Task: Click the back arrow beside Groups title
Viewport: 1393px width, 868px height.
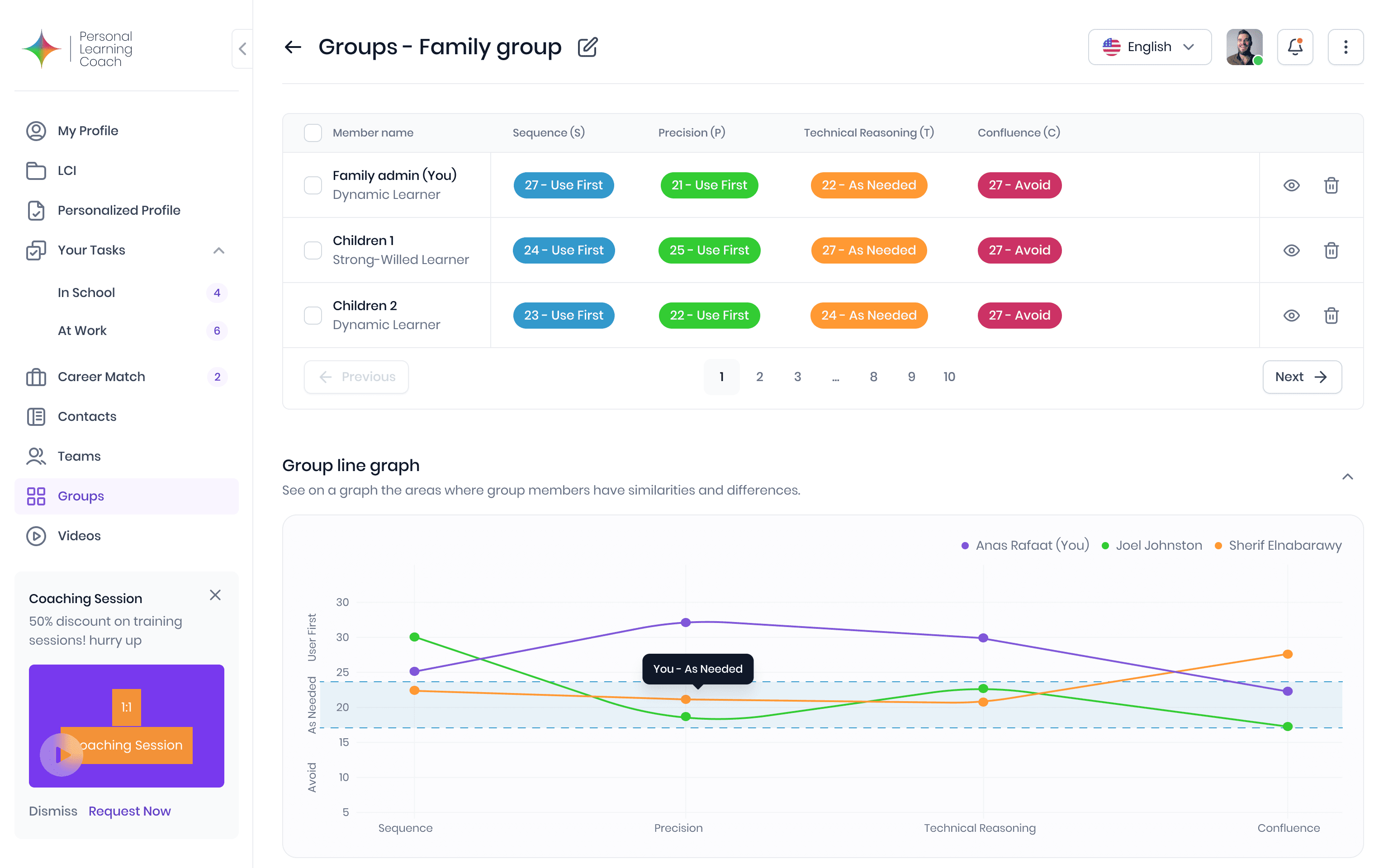Action: click(293, 47)
